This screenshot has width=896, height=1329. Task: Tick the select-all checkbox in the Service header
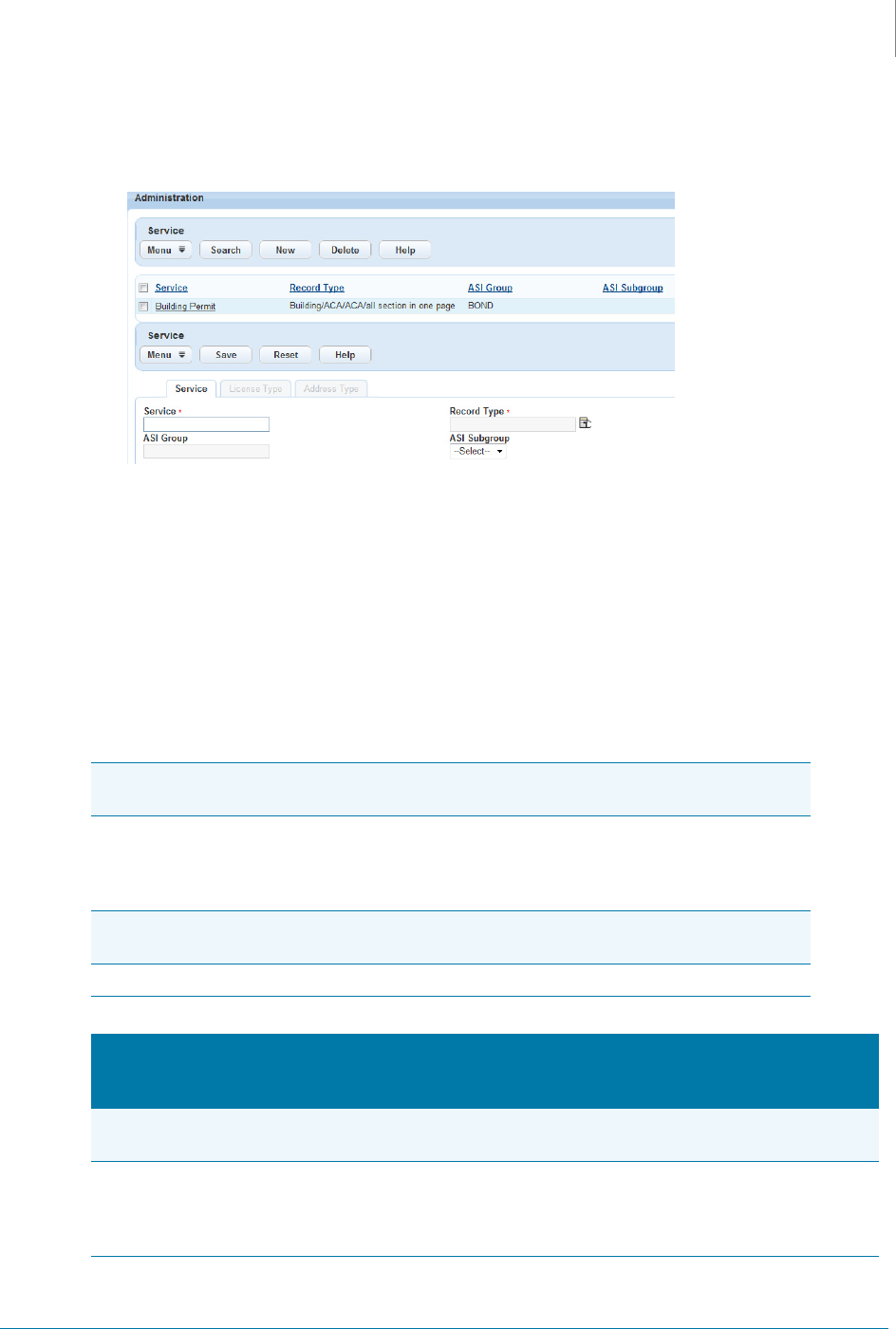[143, 288]
